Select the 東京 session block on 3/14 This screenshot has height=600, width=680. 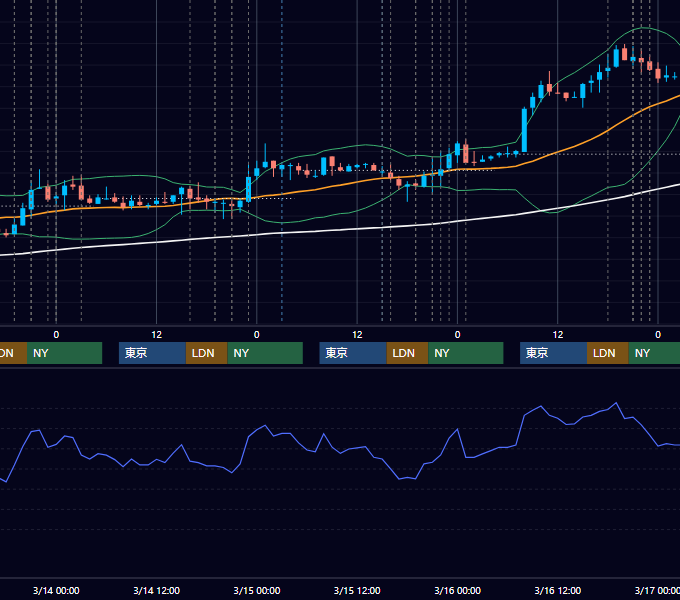pos(152,353)
